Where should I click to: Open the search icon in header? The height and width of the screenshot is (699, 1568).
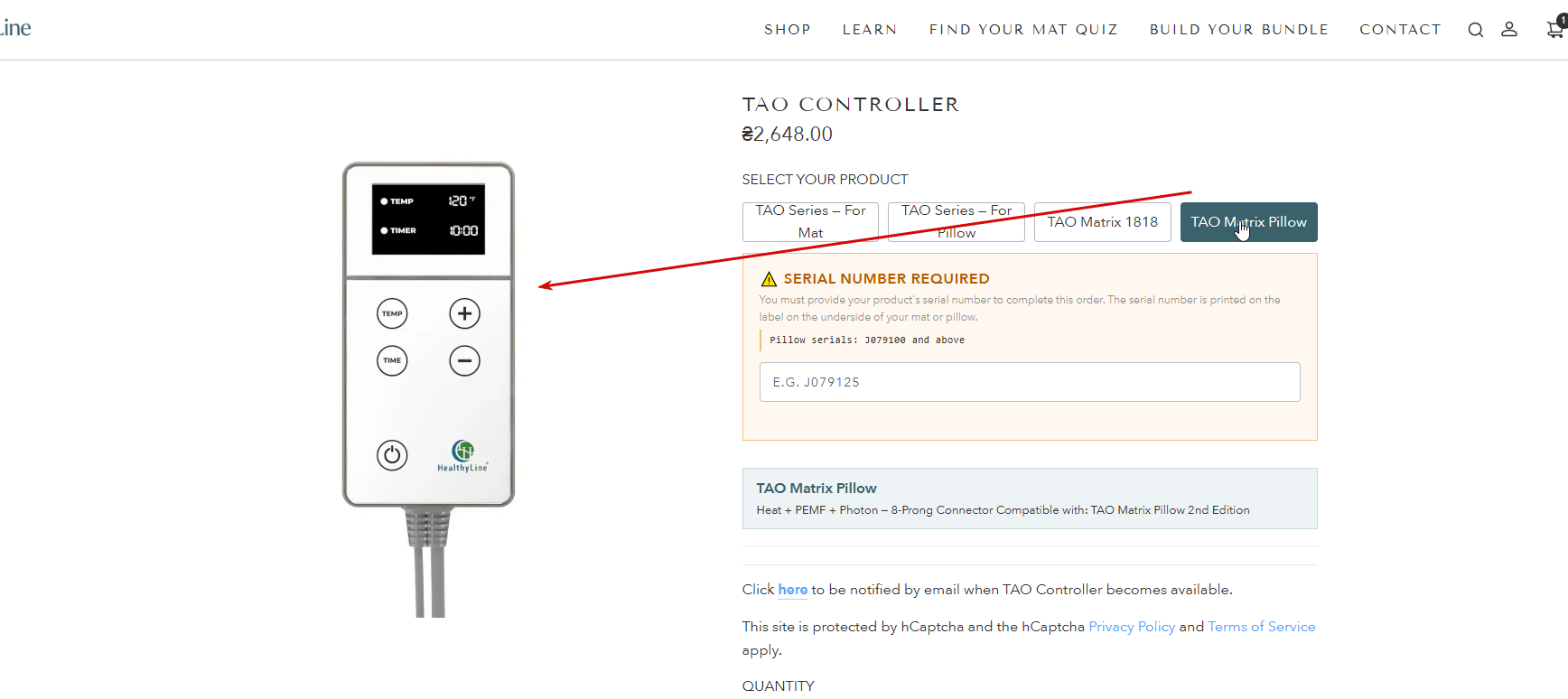(x=1476, y=30)
